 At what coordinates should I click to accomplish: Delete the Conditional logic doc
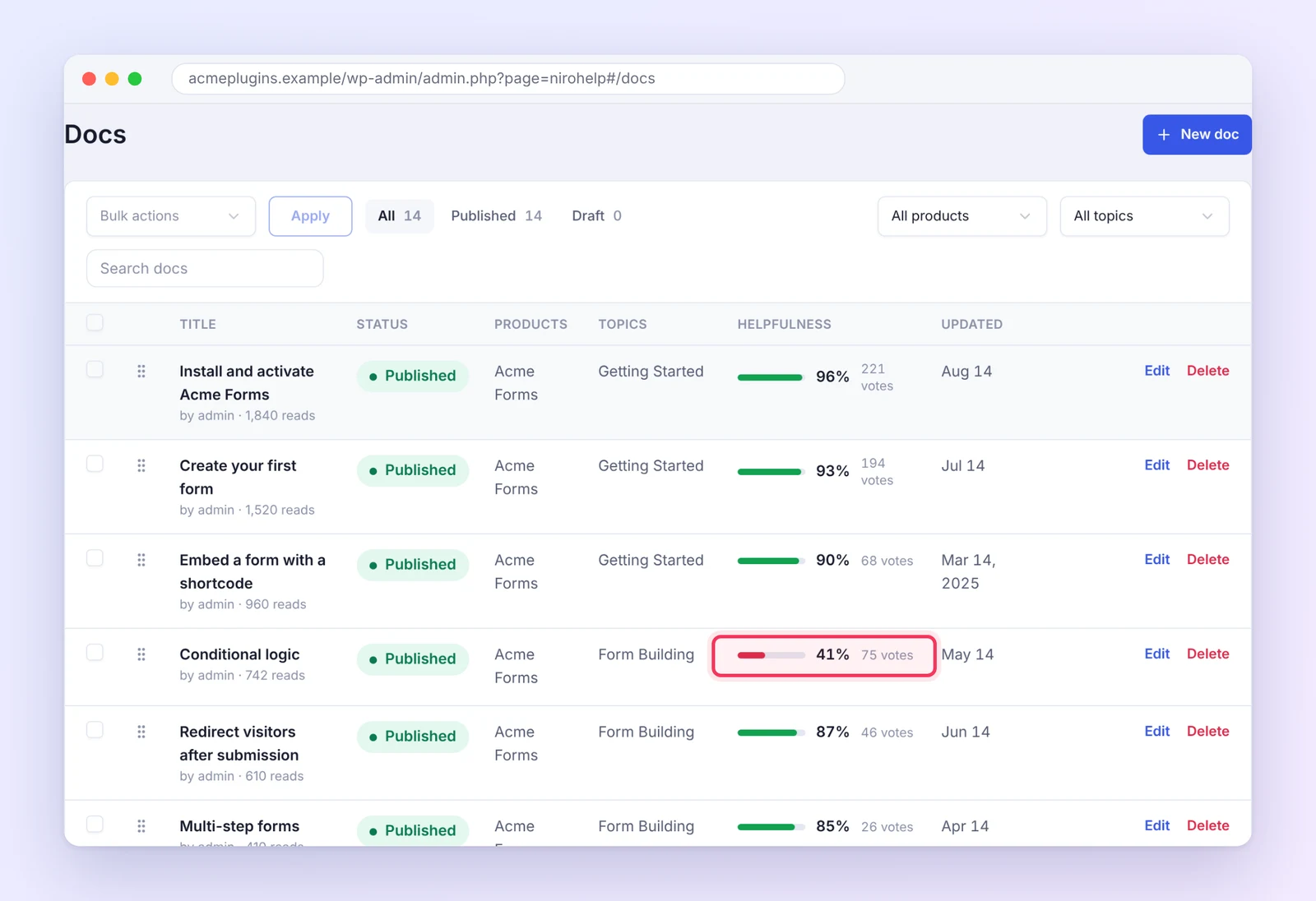point(1208,654)
